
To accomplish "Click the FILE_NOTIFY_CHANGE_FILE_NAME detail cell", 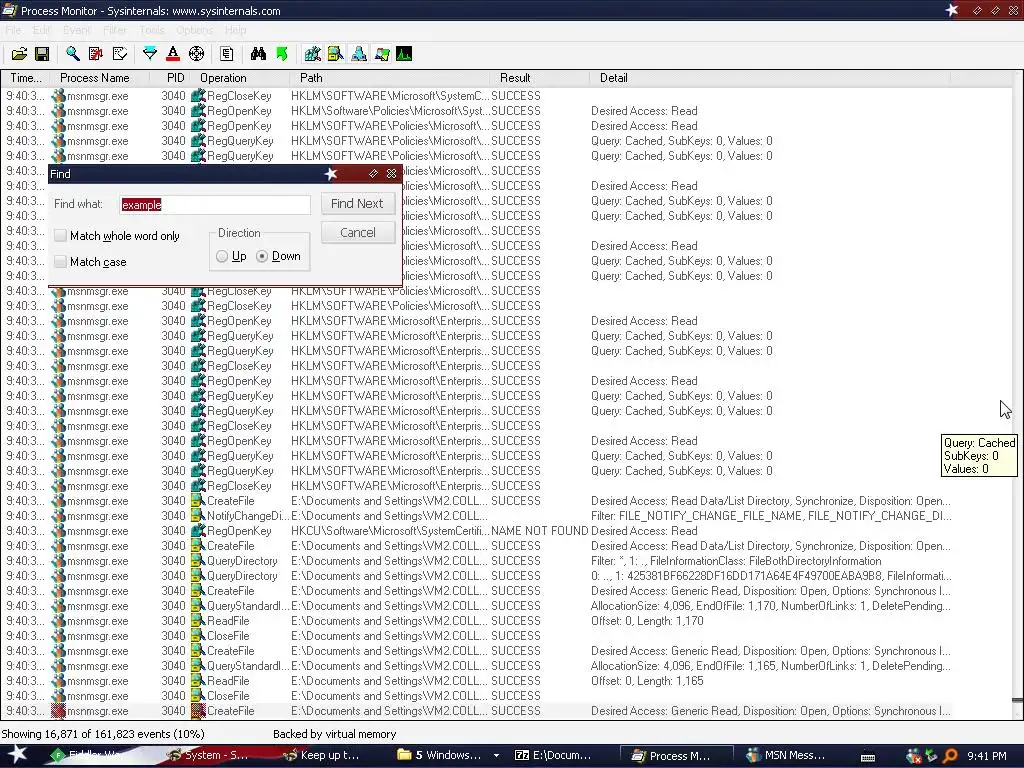I will tap(771, 516).
